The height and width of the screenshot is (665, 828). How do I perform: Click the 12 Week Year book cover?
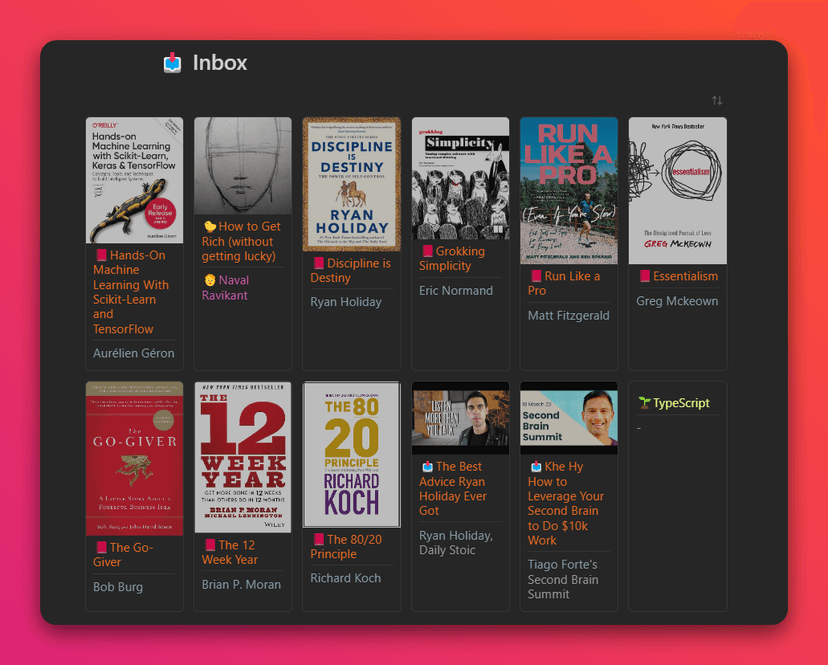(x=243, y=457)
